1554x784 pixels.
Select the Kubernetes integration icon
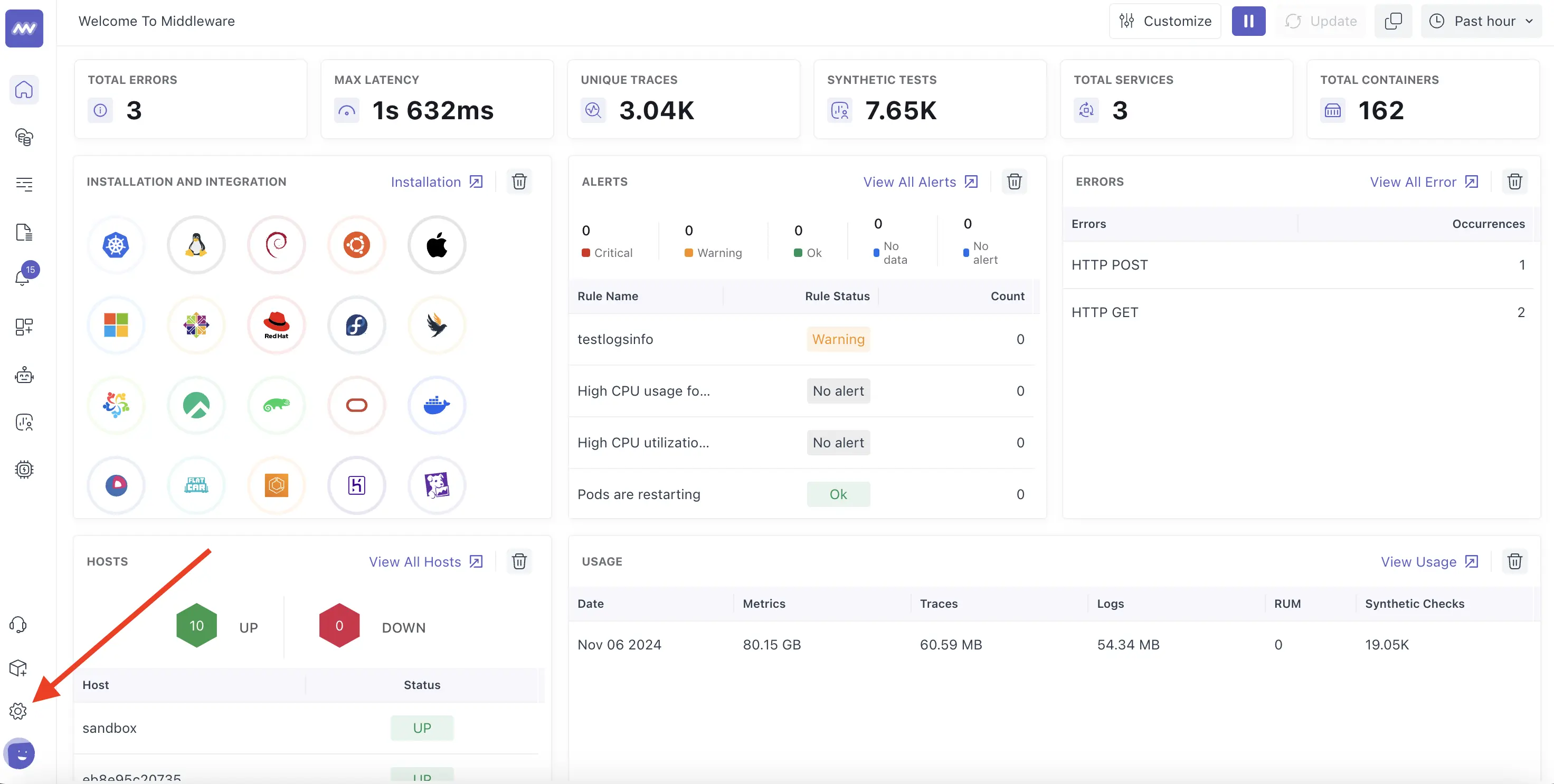point(116,245)
